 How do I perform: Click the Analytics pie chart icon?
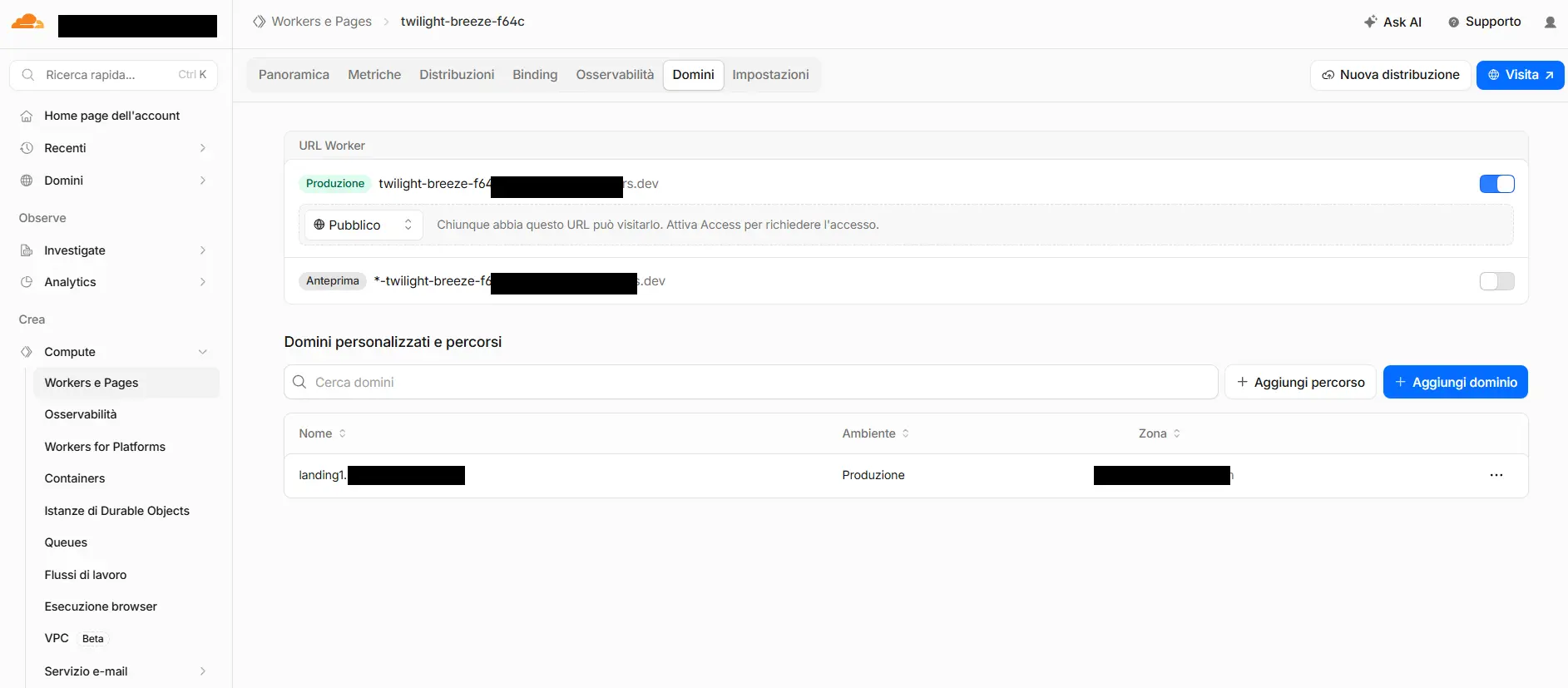click(27, 282)
